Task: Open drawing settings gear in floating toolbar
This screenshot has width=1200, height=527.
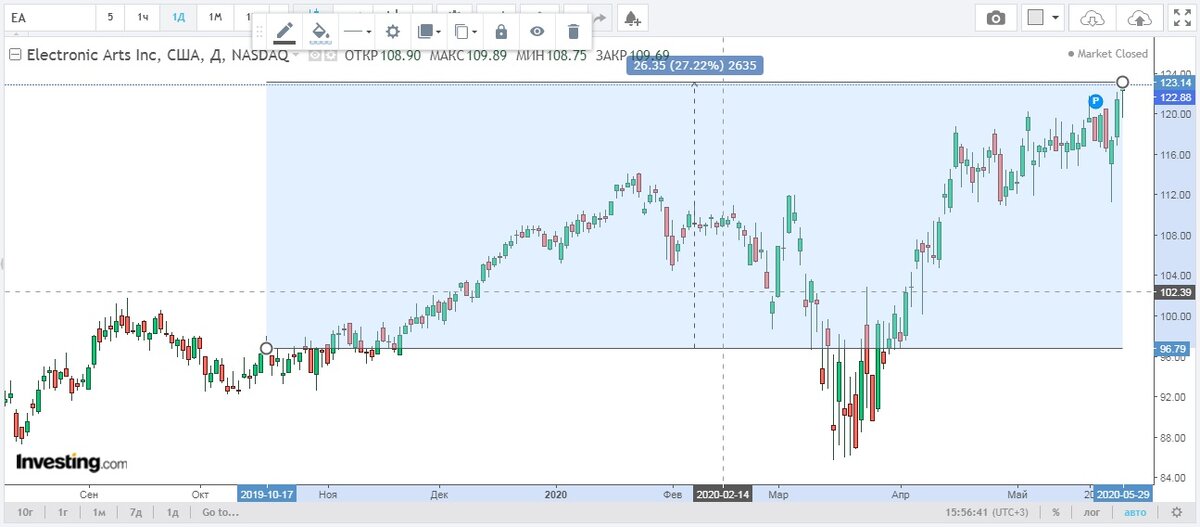Action: pyautogui.click(x=393, y=31)
